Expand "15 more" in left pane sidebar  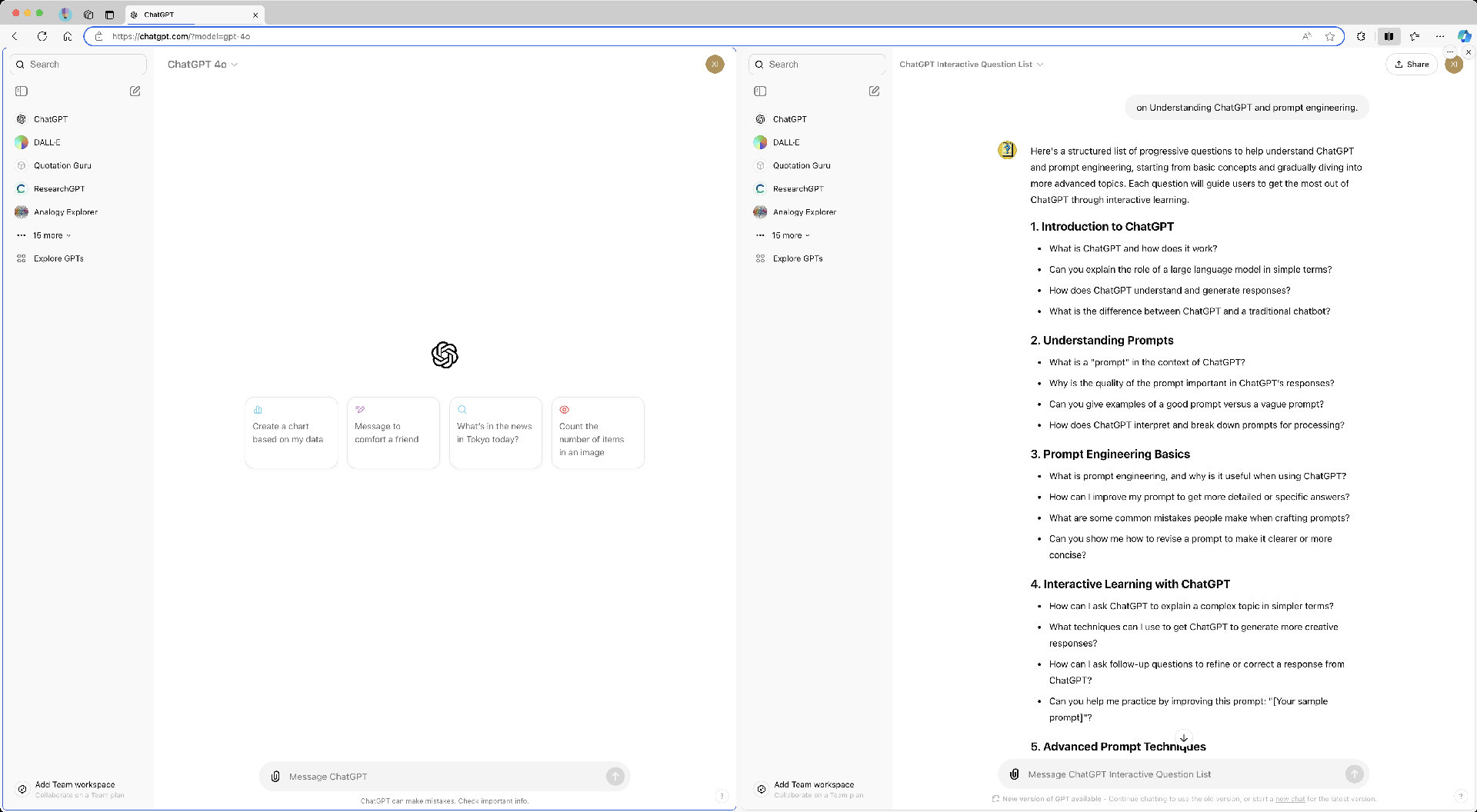click(51, 235)
